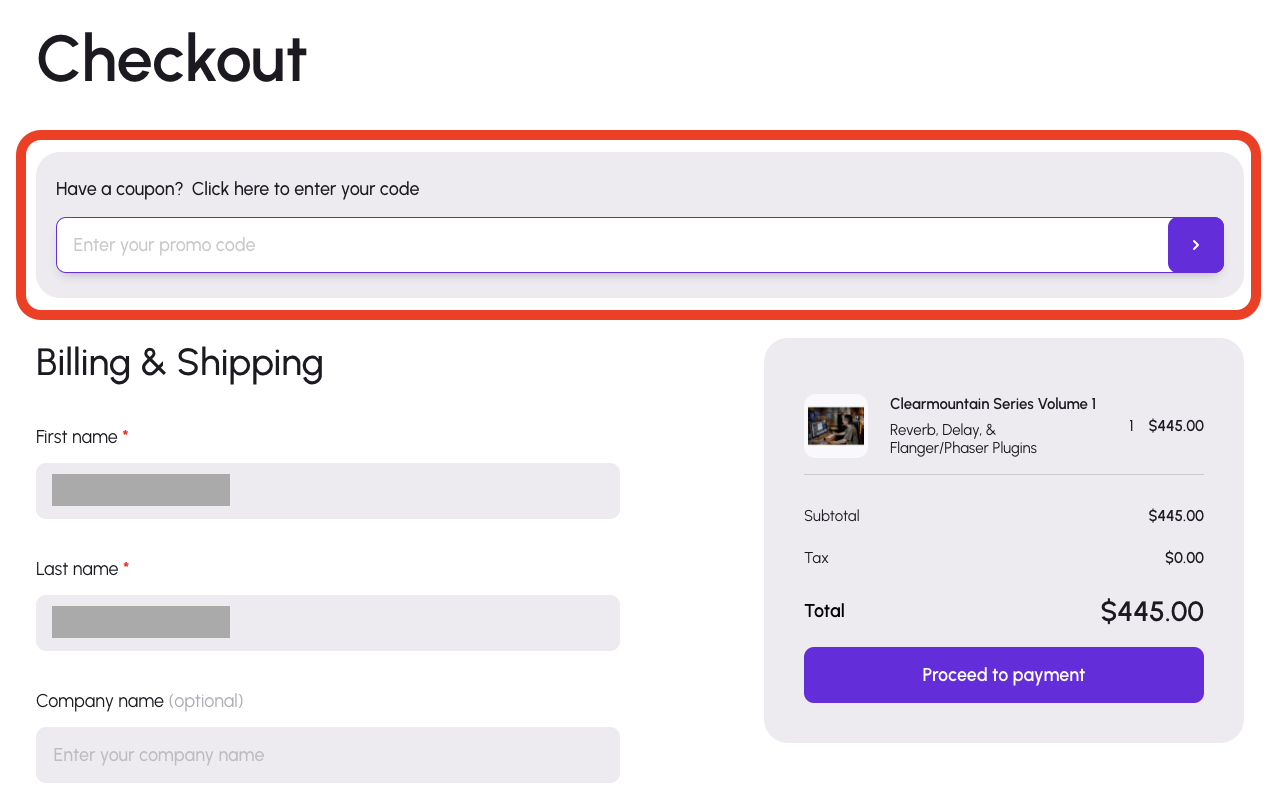Click 'Click here to enter your code'
Image resolution: width=1276 pixels, height=812 pixels.
click(305, 189)
